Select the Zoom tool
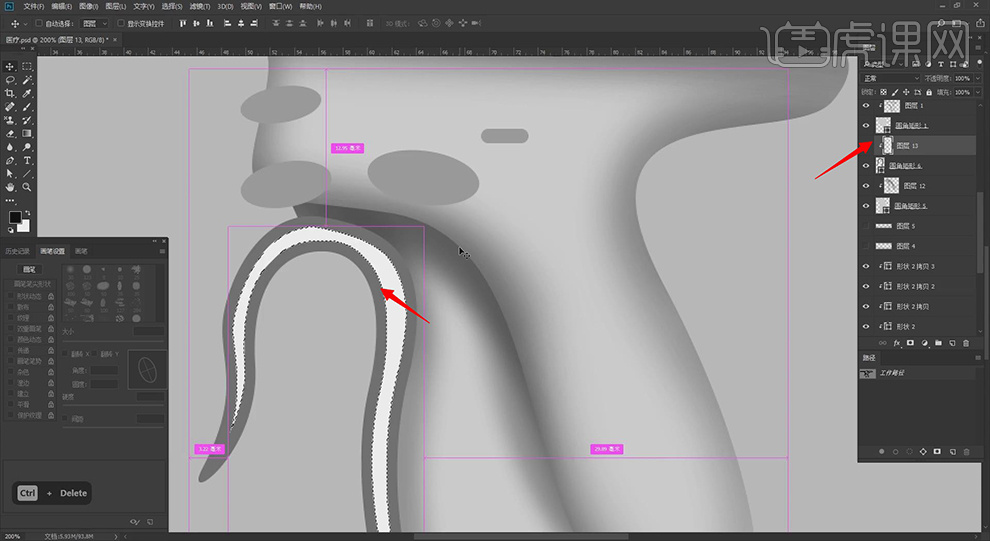Image resolution: width=990 pixels, height=541 pixels. click(x=27, y=187)
